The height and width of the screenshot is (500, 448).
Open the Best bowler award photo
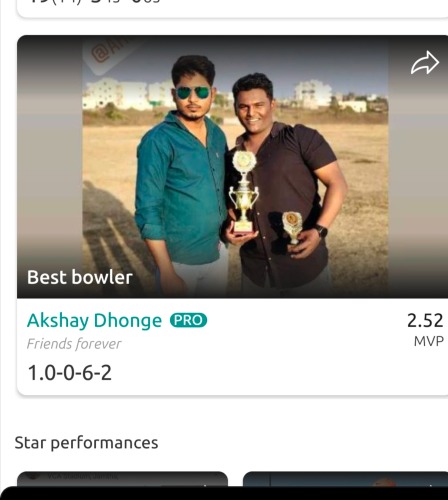(235, 167)
